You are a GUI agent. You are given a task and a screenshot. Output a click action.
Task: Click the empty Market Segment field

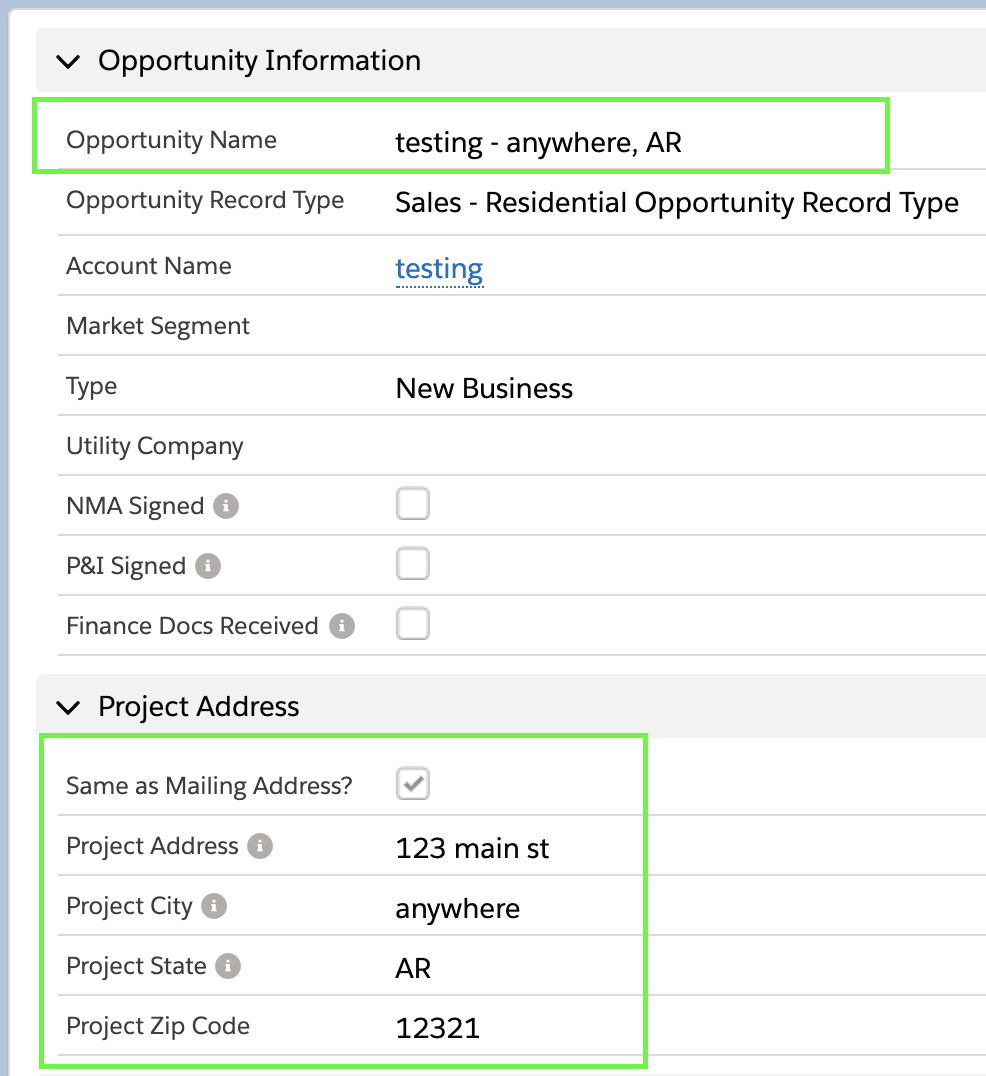[x=600, y=326]
